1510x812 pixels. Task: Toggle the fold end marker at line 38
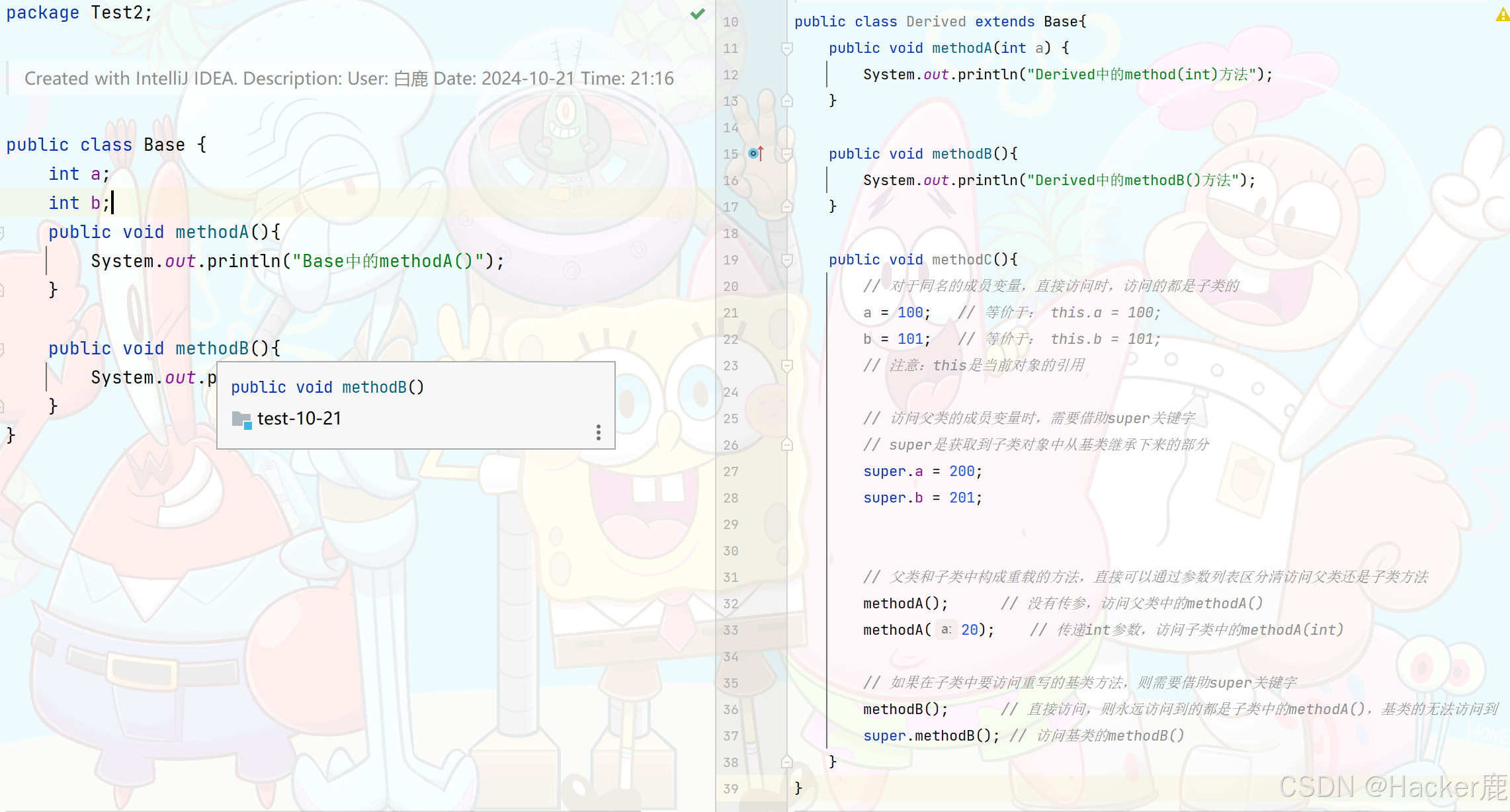pos(787,762)
